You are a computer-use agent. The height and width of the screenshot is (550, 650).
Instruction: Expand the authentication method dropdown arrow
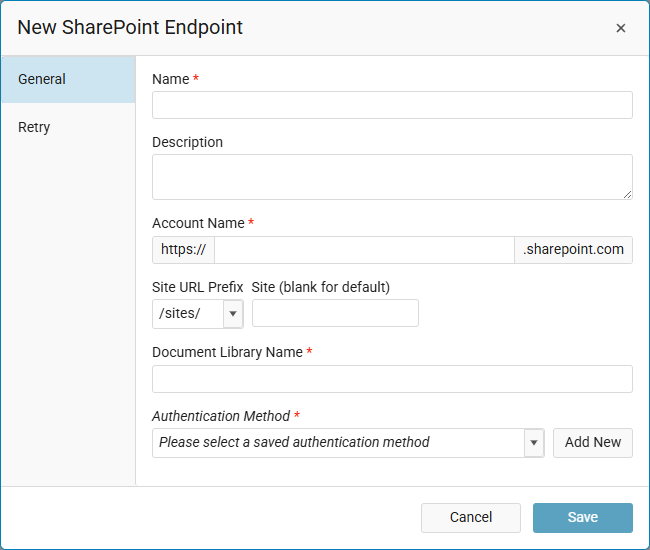click(x=534, y=443)
